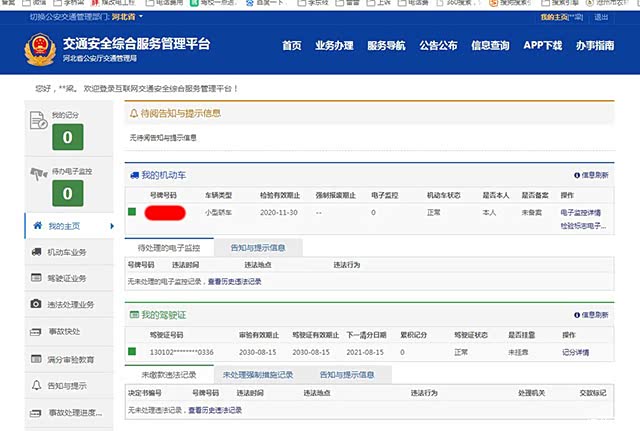The image size is (640, 431).
Task: Expand the 河北省 region dropdown
Action: pyautogui.click(x=127, y=17)
